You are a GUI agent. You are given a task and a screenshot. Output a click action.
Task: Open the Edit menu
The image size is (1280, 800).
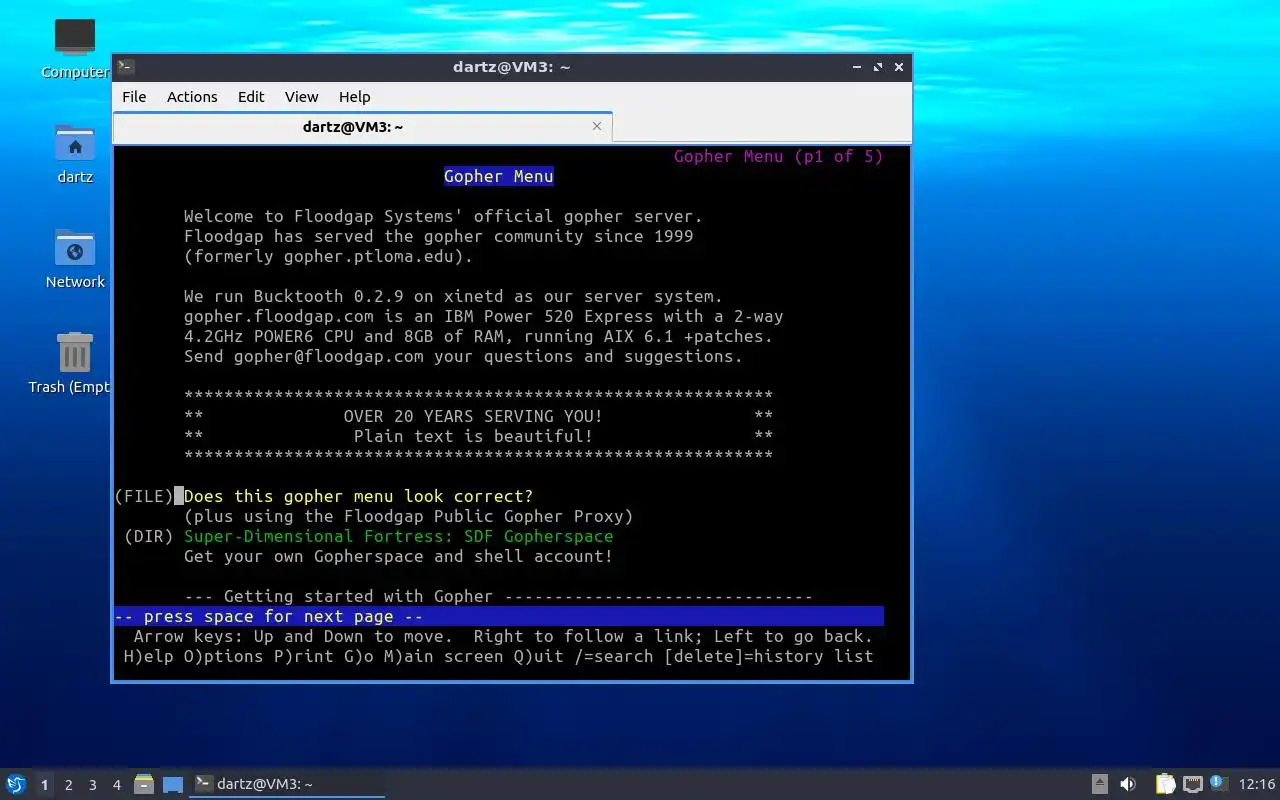tap(251, 97)
